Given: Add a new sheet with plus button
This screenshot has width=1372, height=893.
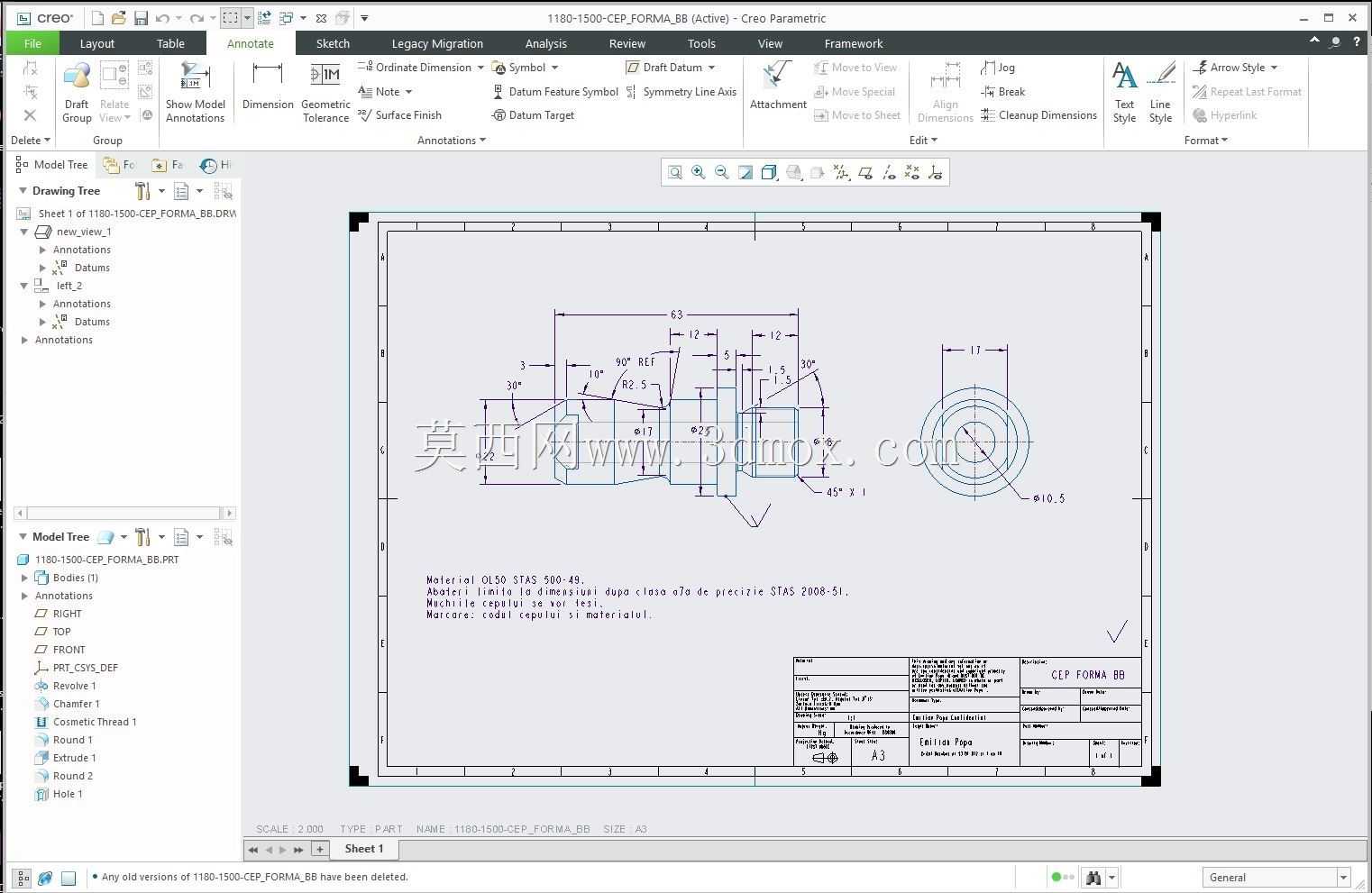Looking at the screenshot, I should click(x=320, y=849).
